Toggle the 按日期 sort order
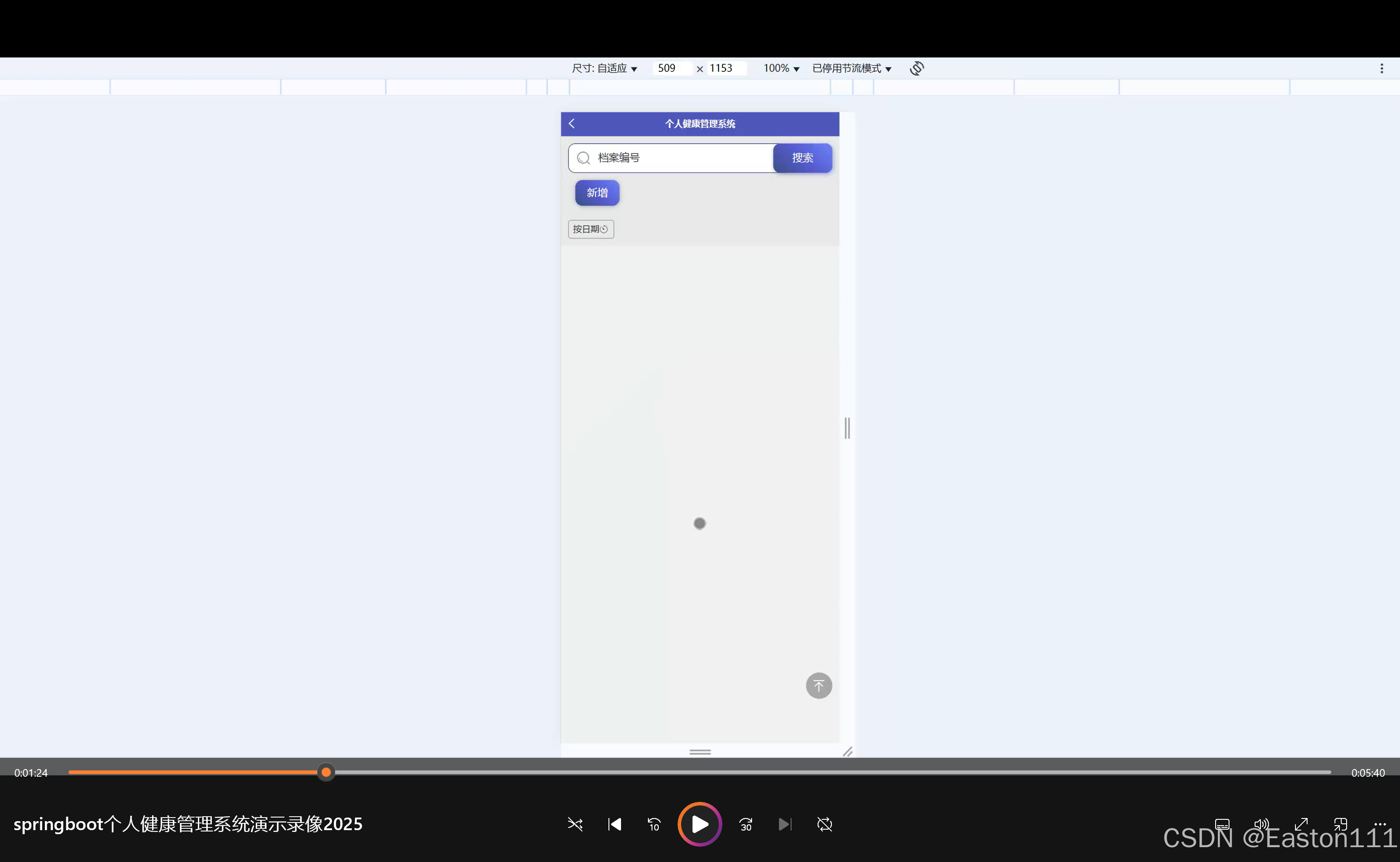The width and height of the screenshot is (1400, 862). click(591, 229)
